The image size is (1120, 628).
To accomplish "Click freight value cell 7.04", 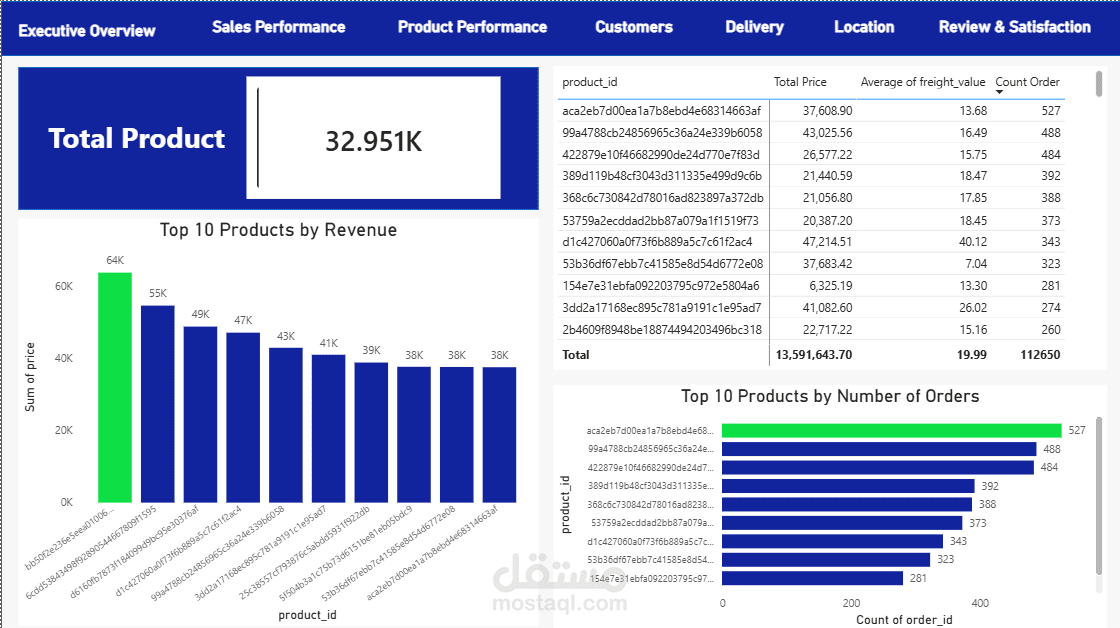I will coord(976,264).
